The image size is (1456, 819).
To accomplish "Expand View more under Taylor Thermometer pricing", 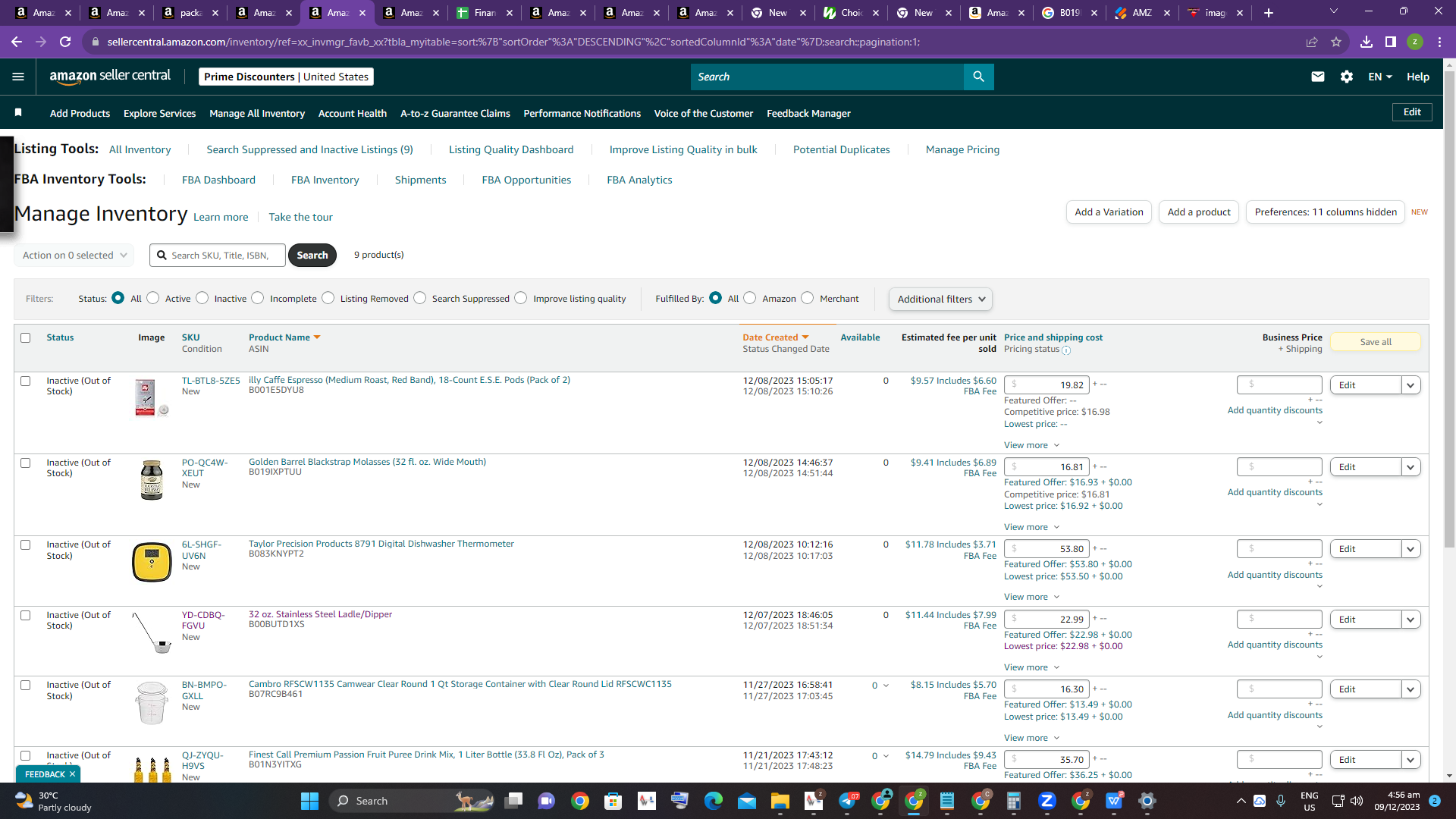I will (1031, 597).
